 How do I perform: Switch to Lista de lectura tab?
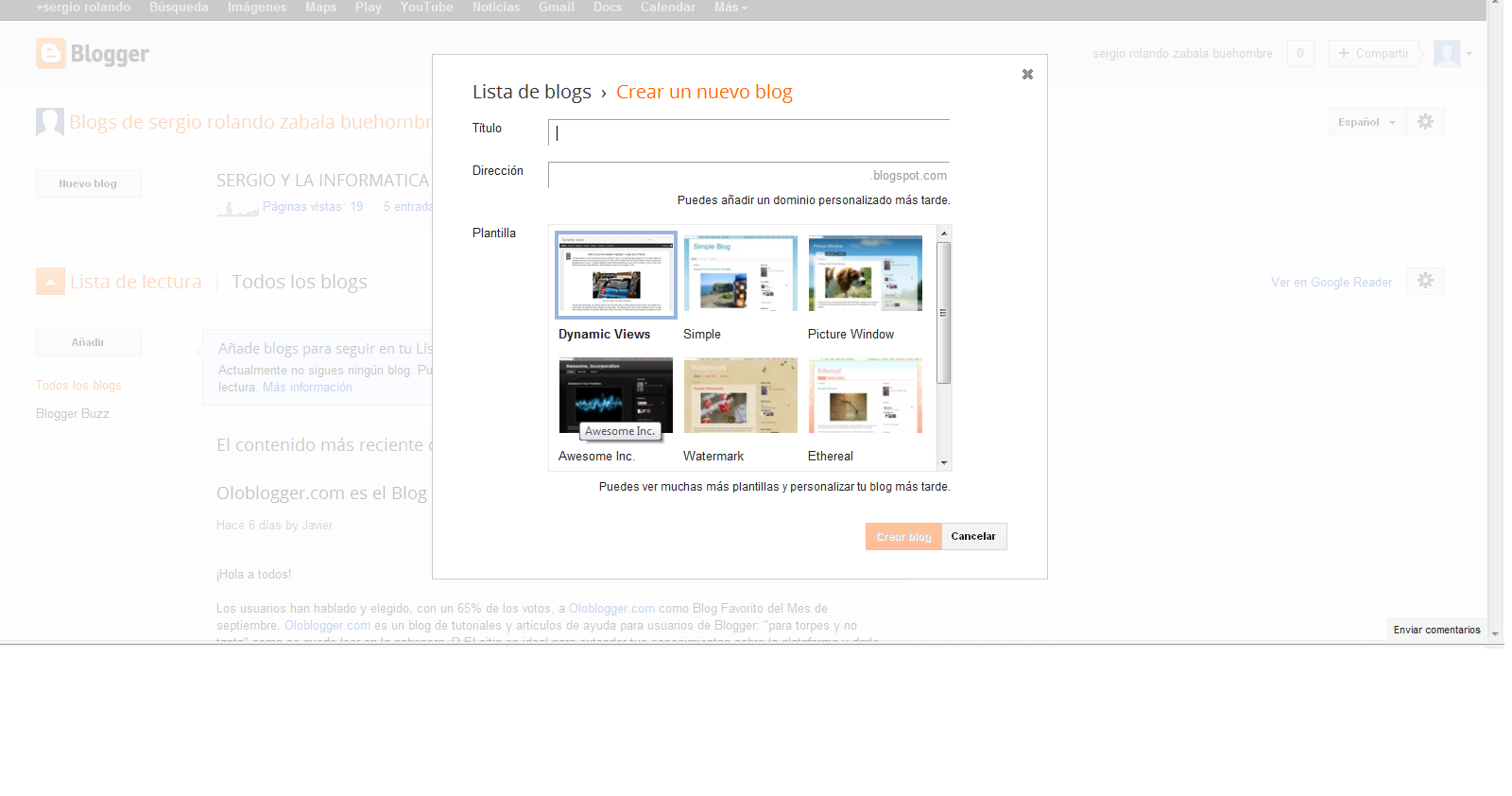pyautogui.click(x=136, y=282)
